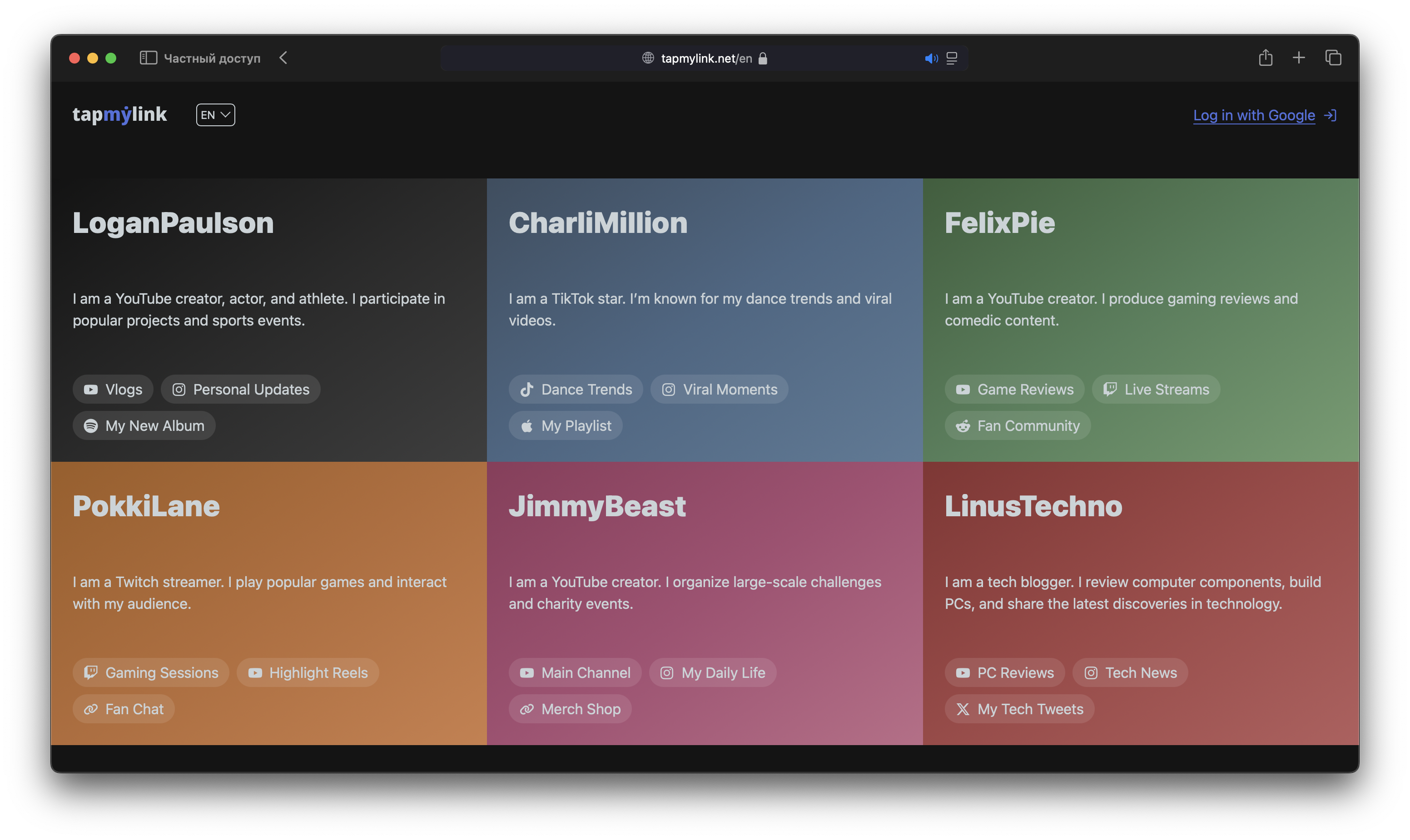Click the 'I am a tech blogger' description
This screenshot has height=840, width=1410.
point(1133,593)
